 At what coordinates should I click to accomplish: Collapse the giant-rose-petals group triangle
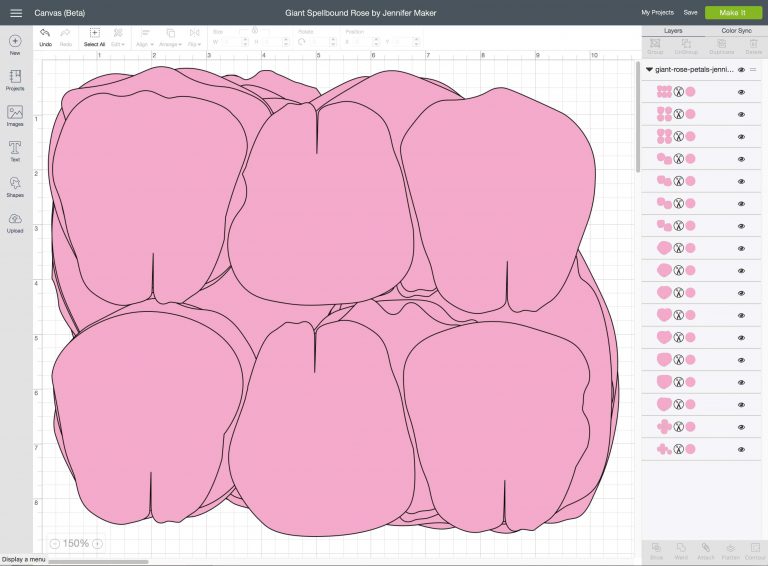click(x=649, y=70)
